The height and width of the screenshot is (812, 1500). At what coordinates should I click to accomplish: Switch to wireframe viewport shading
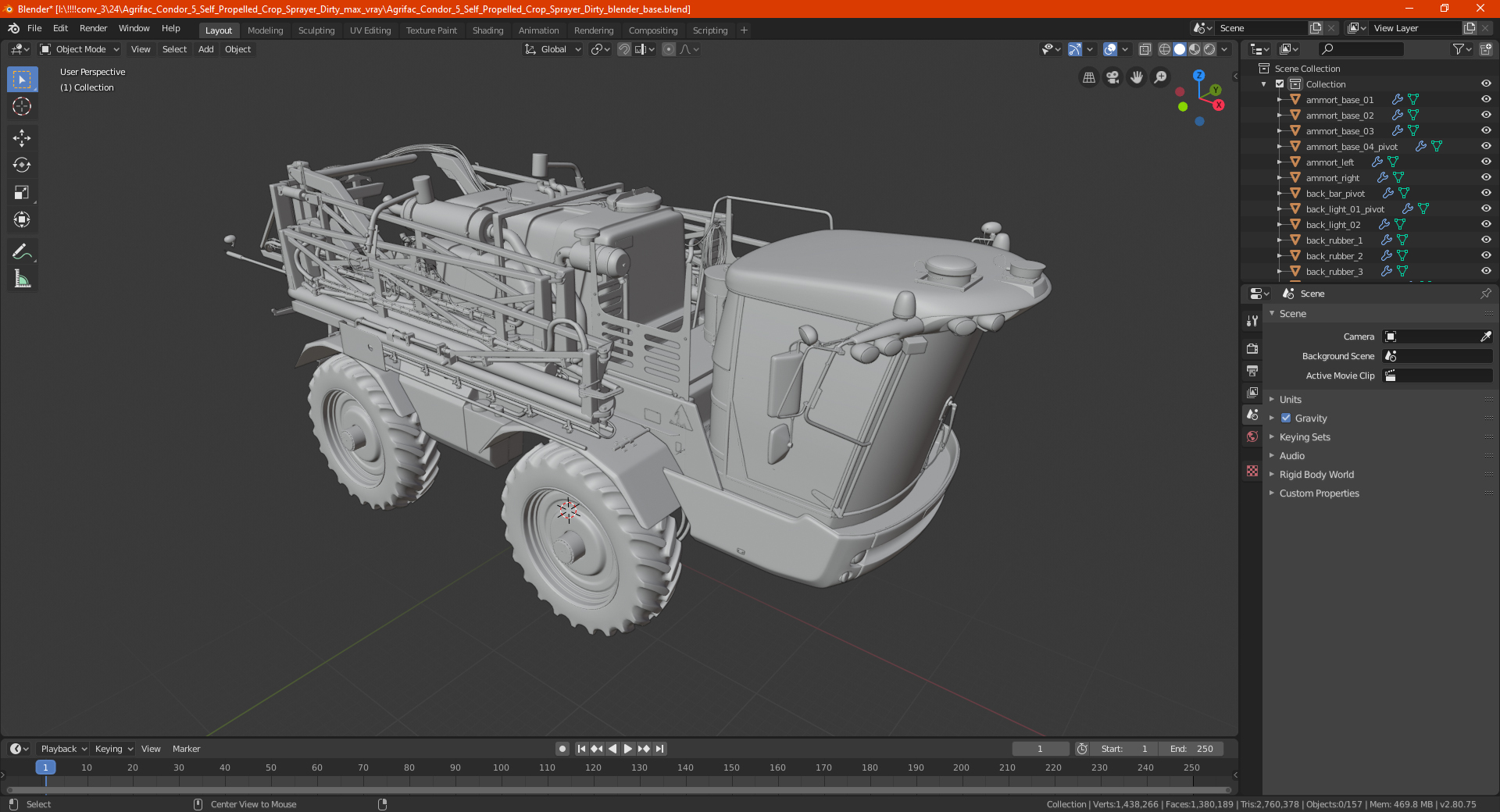click(x=1164, y=49)
